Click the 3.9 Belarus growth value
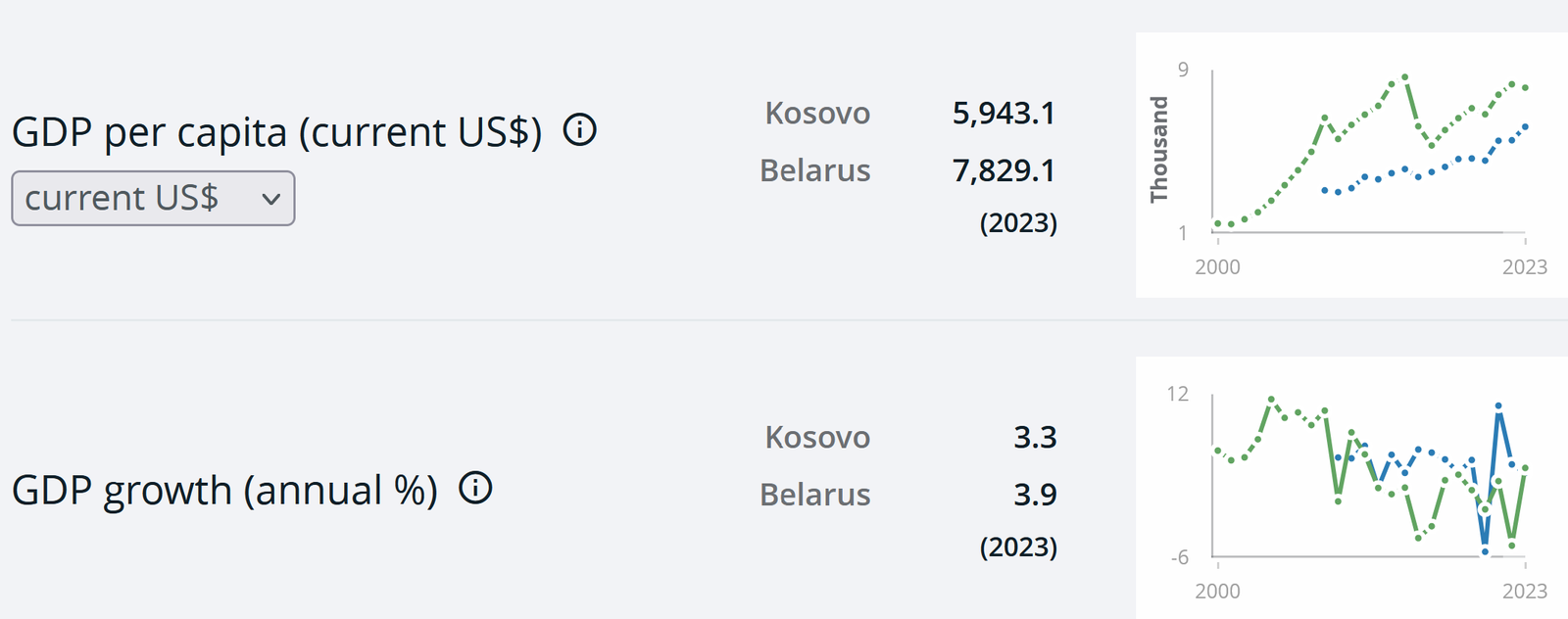Image resolution: width=1568 pixels, height=619 pixels. [1035, 495]
